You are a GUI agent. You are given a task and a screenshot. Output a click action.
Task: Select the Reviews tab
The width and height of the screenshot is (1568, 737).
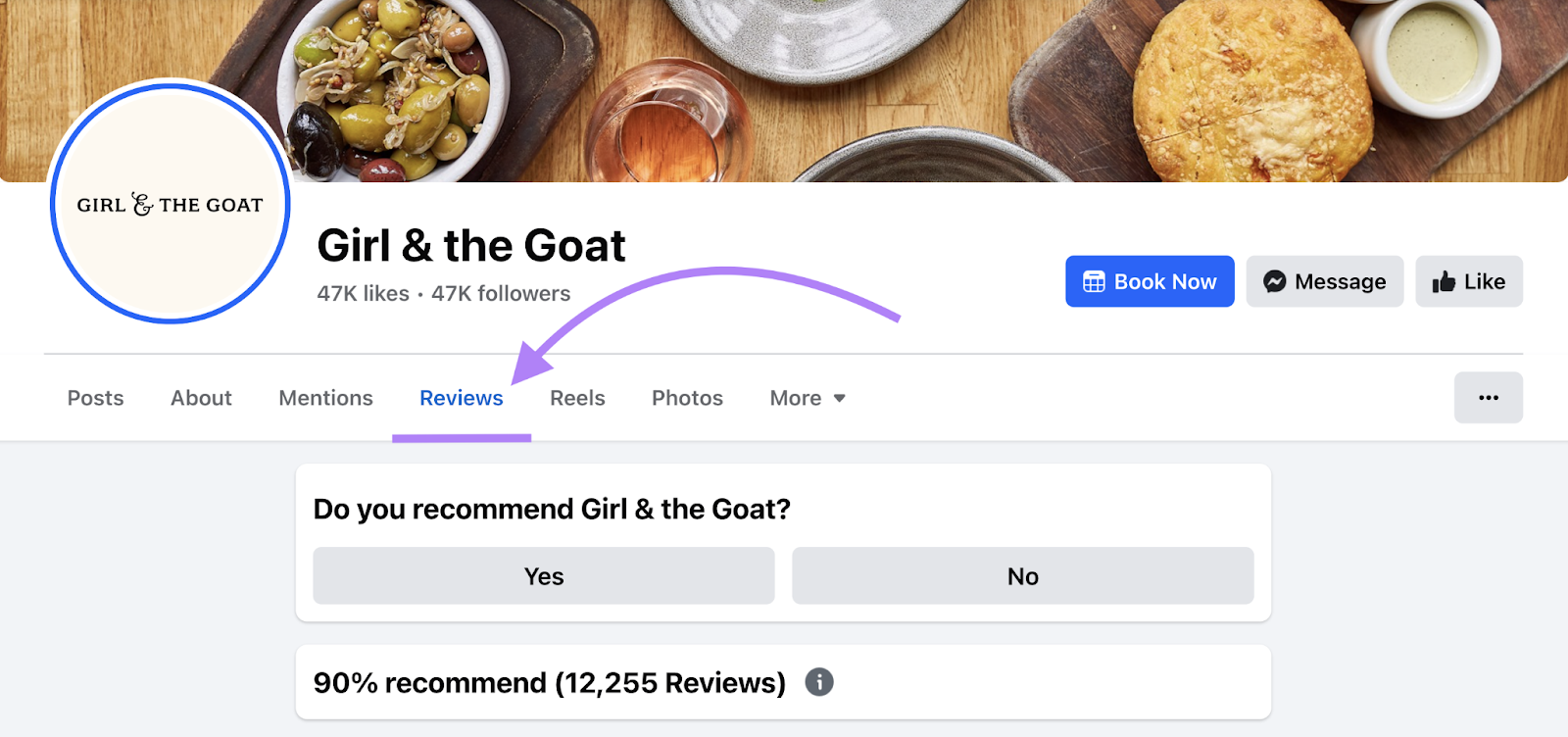[462, 398]
